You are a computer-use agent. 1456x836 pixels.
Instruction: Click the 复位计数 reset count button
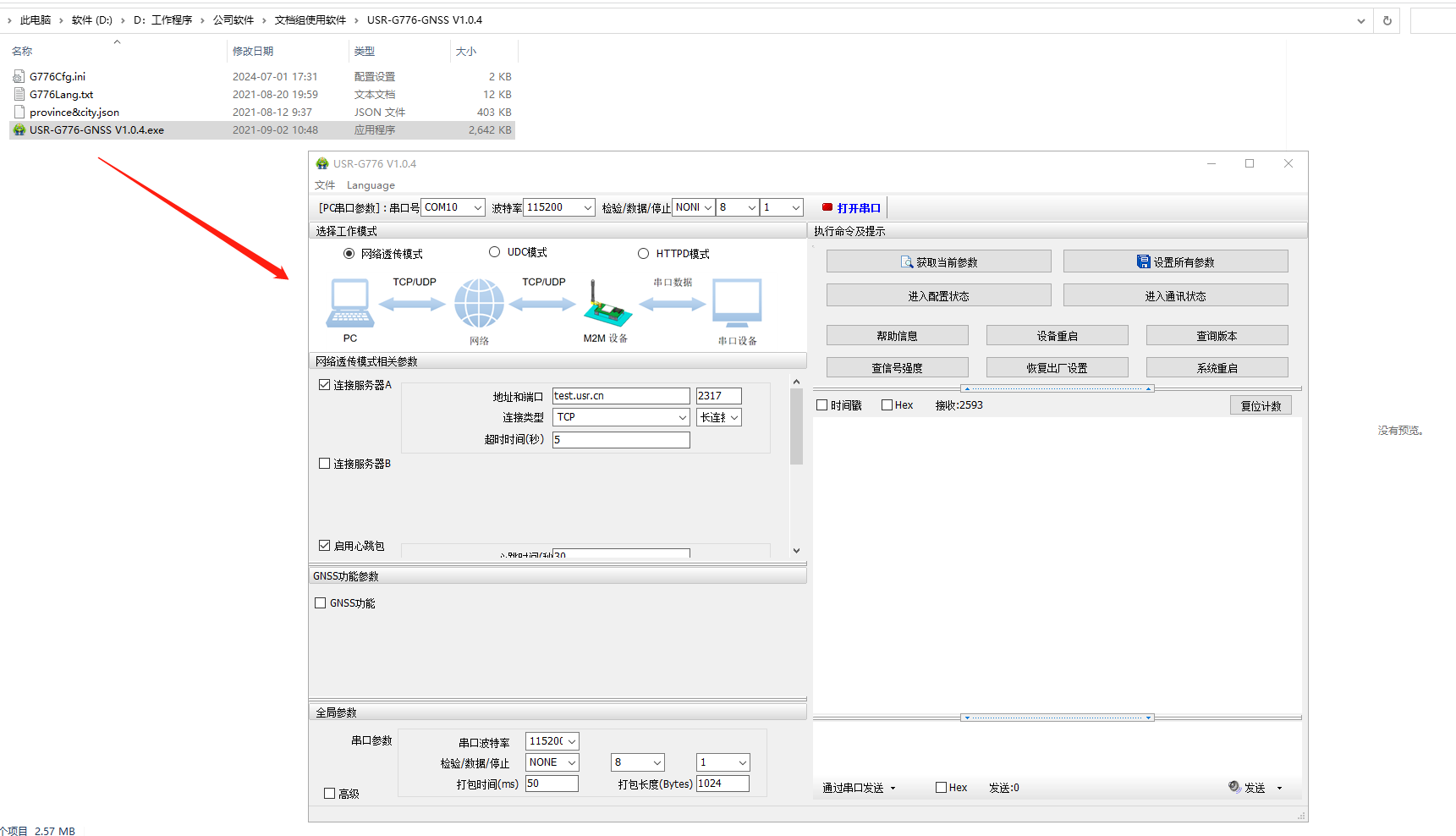pos(1260,406)
